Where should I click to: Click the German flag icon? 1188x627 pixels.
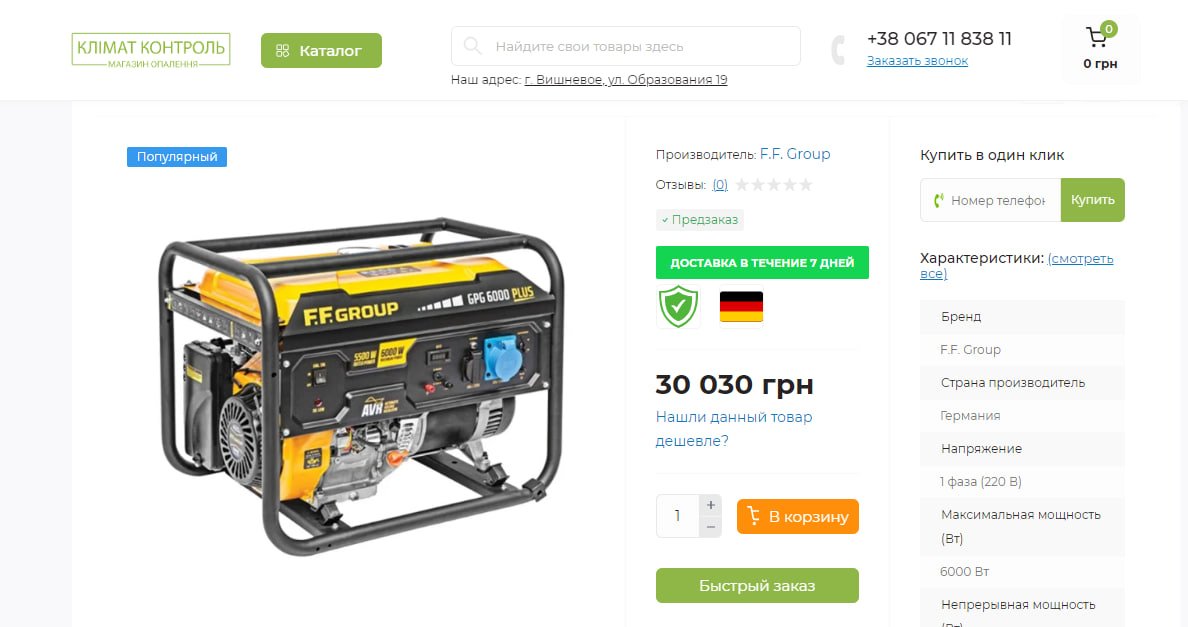tap(741, 307)
